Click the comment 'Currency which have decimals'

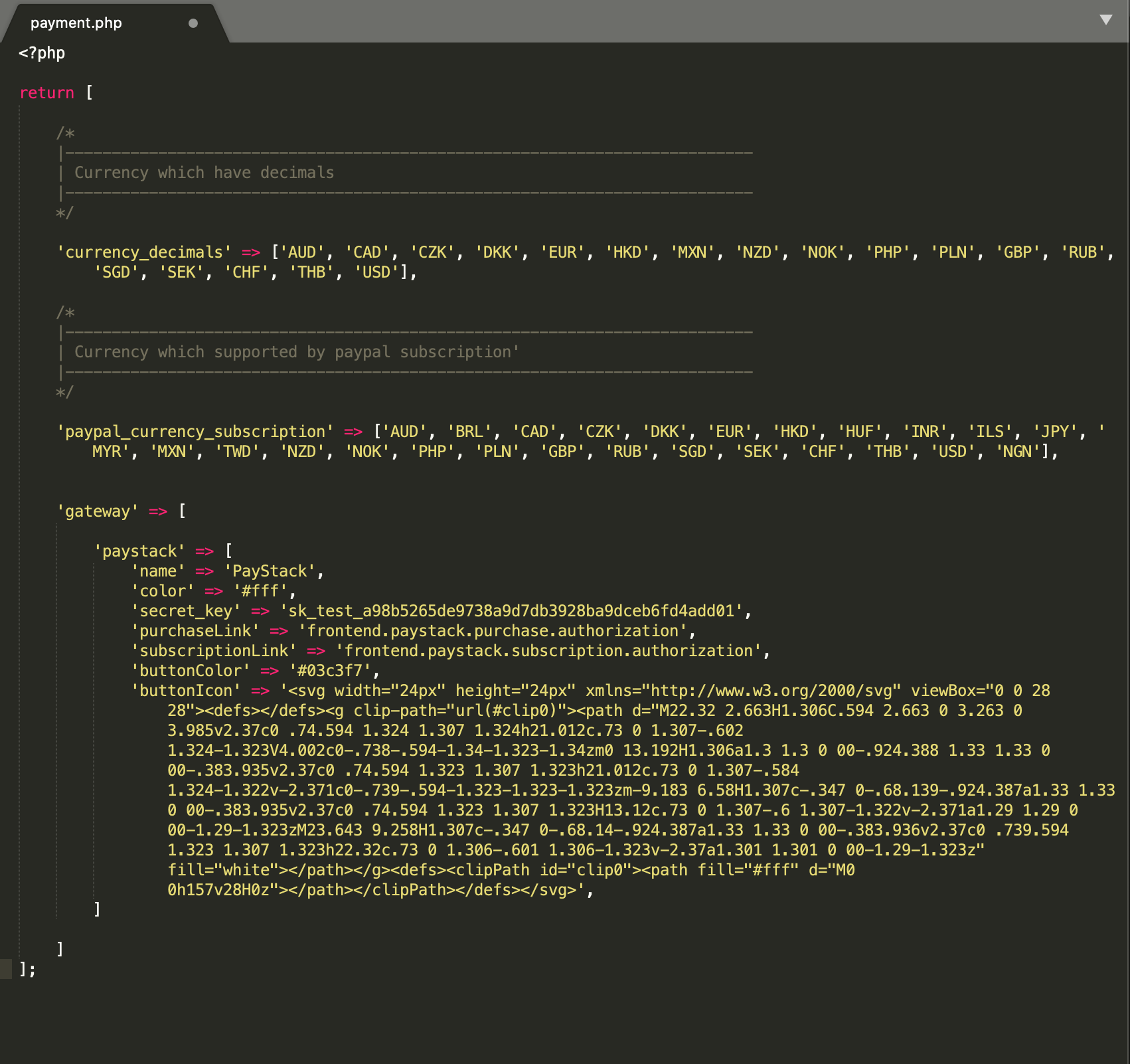click(x=204, y=173)
